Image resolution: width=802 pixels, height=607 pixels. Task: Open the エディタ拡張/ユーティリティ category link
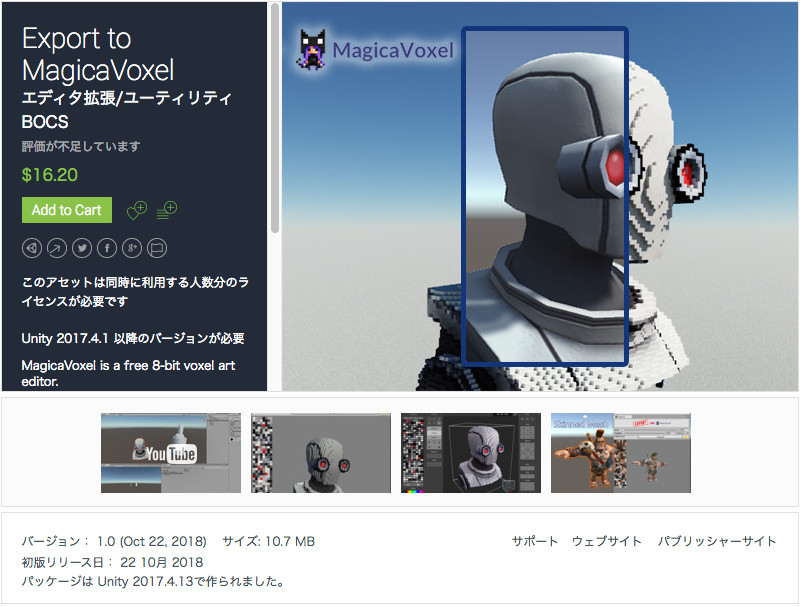[x=126, y=98]
